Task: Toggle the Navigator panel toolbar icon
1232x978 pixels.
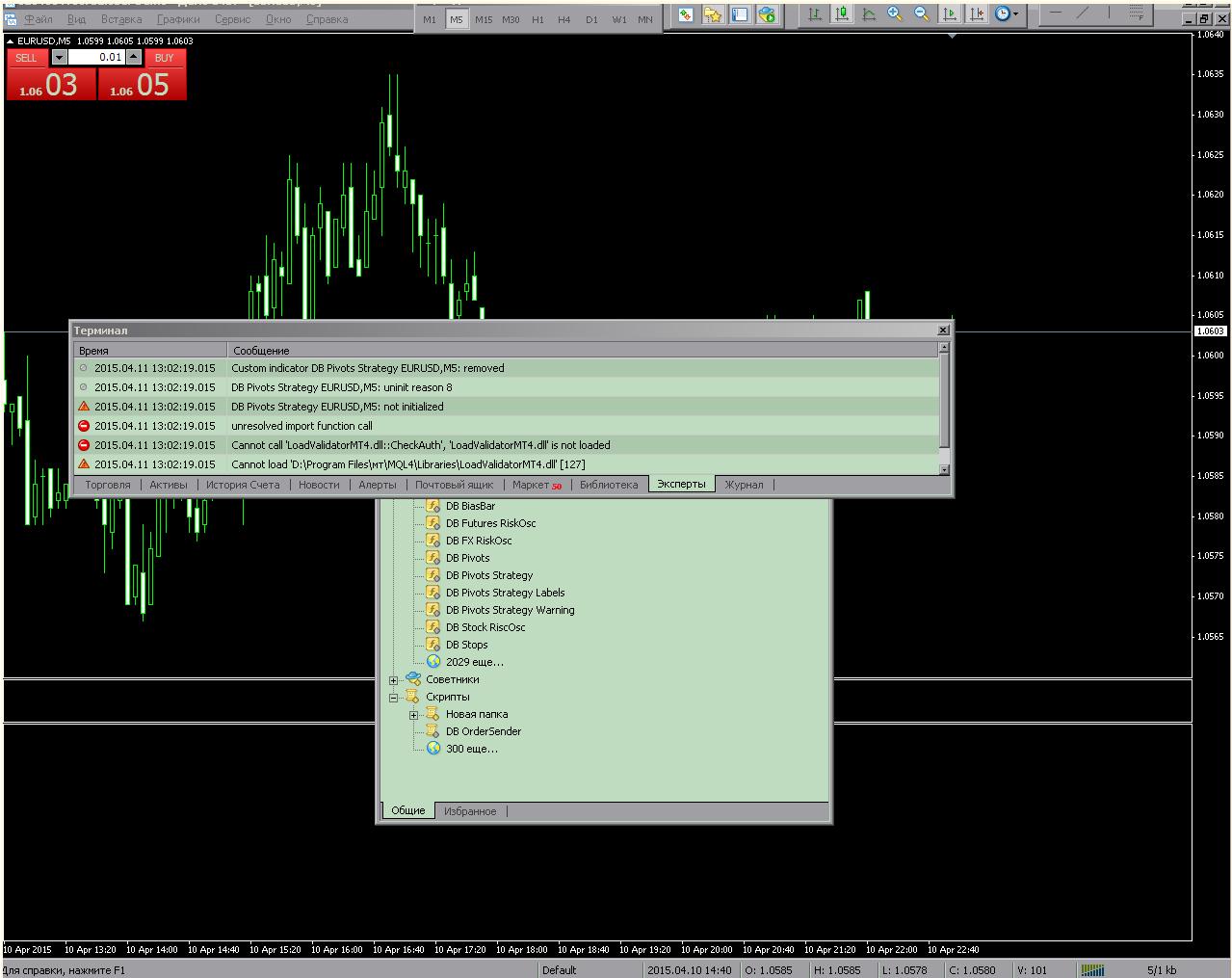Action: click(713, 14)
